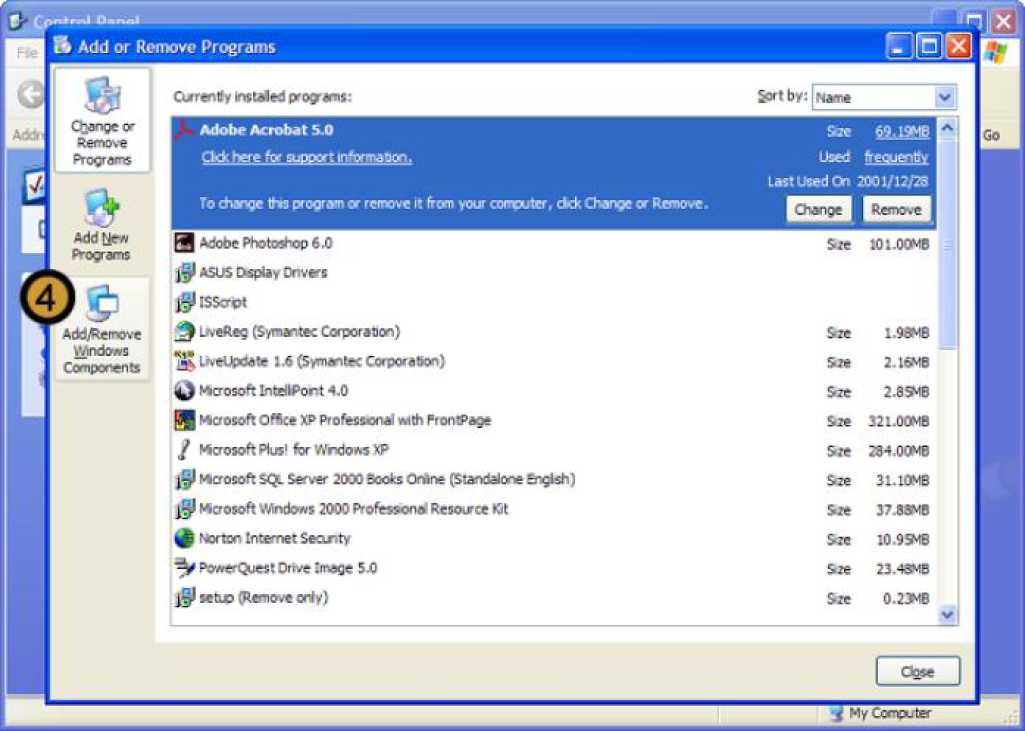The image size is (1025, 731).
Task: Select the Microsoft Plus! for Windows XP icon
Action: (x=184, y=450)
